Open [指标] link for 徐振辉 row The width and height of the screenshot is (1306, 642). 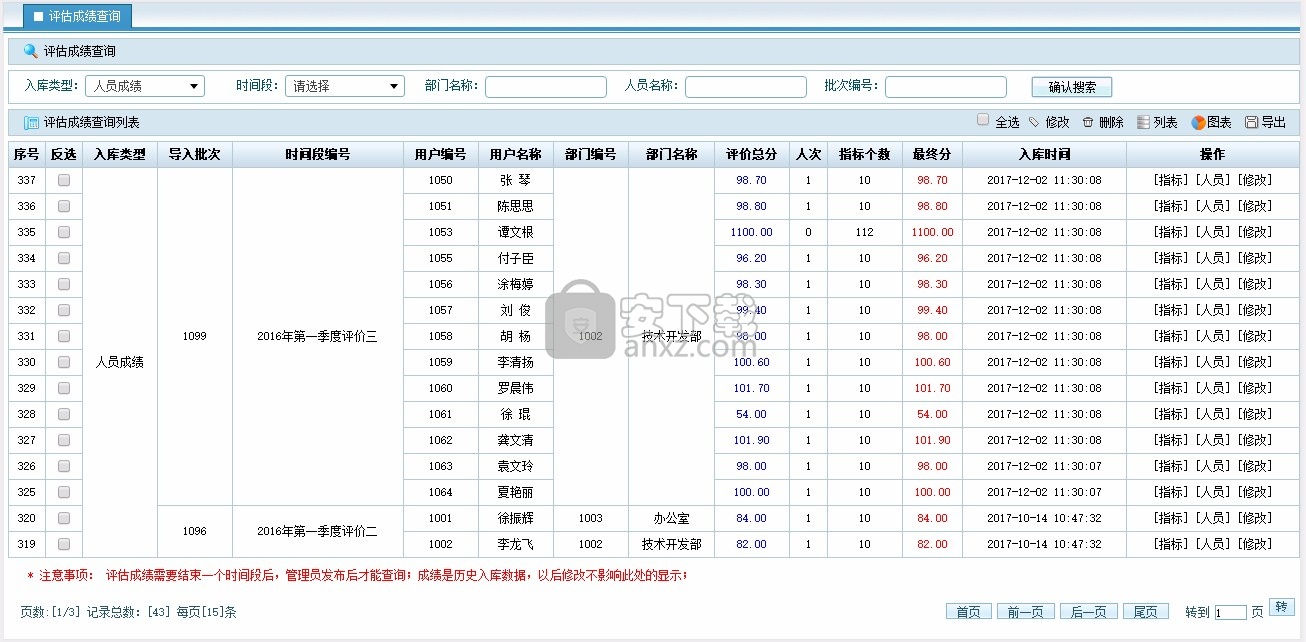point(1171,518)
